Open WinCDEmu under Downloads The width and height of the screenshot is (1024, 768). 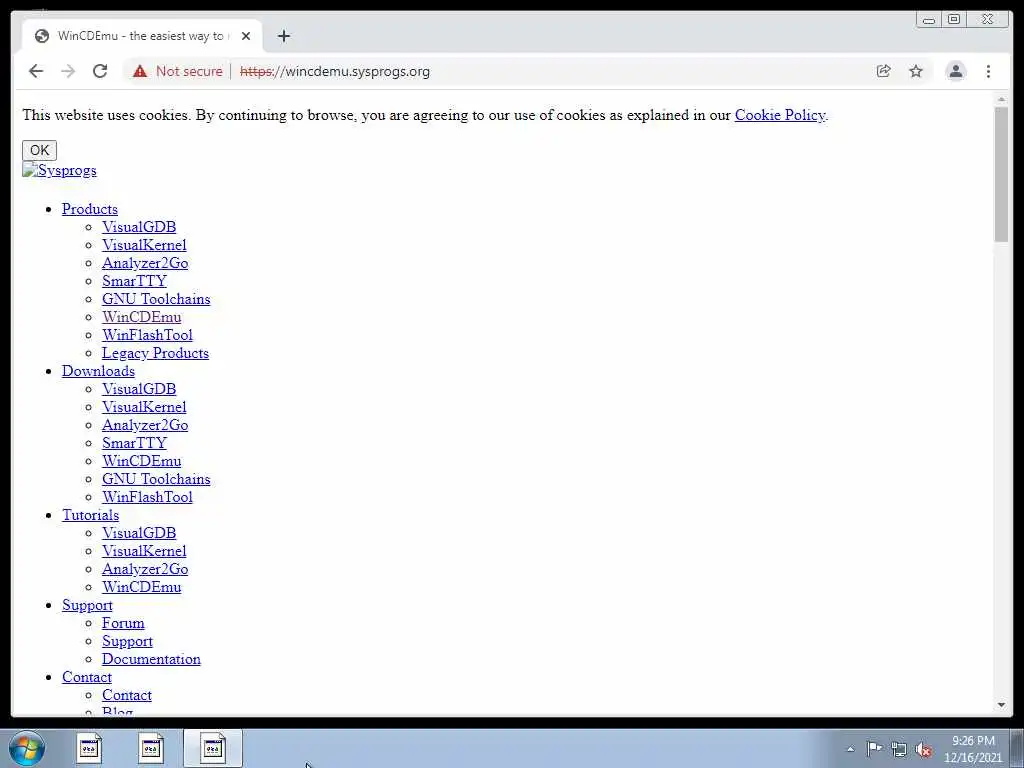tap(141, 461)
